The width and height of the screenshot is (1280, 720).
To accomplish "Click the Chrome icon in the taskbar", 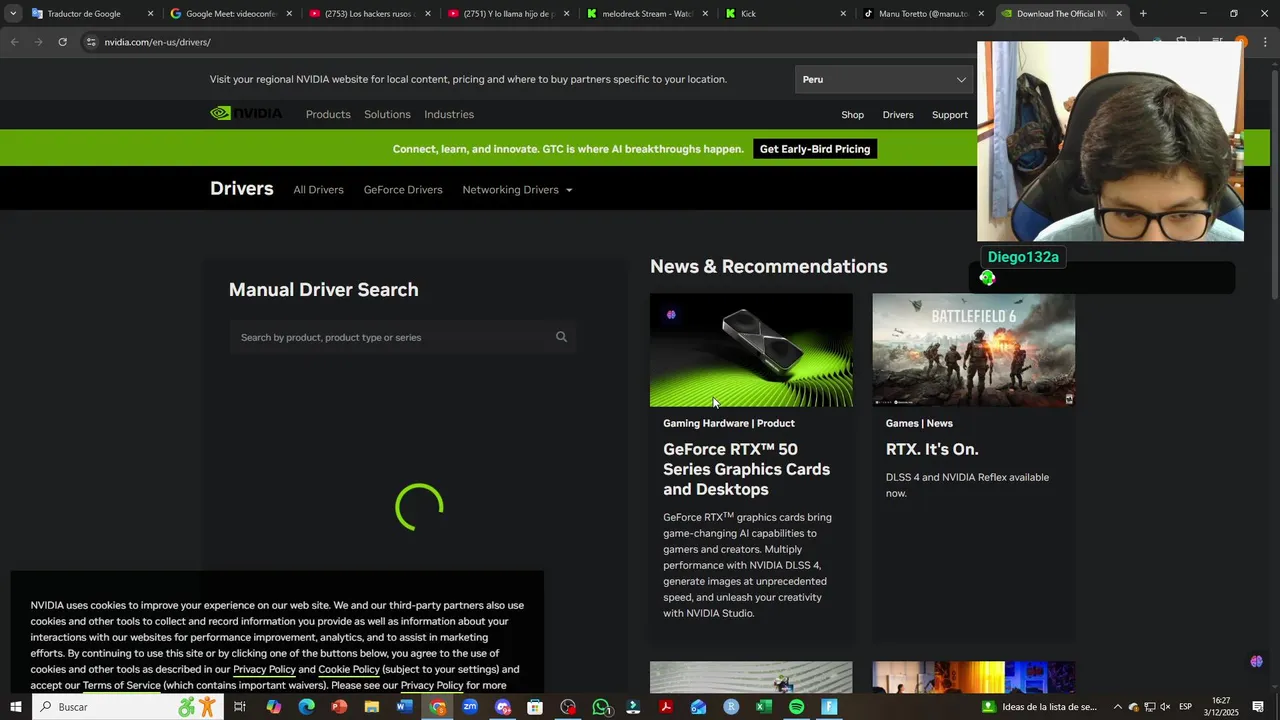I will click(437, 707).
